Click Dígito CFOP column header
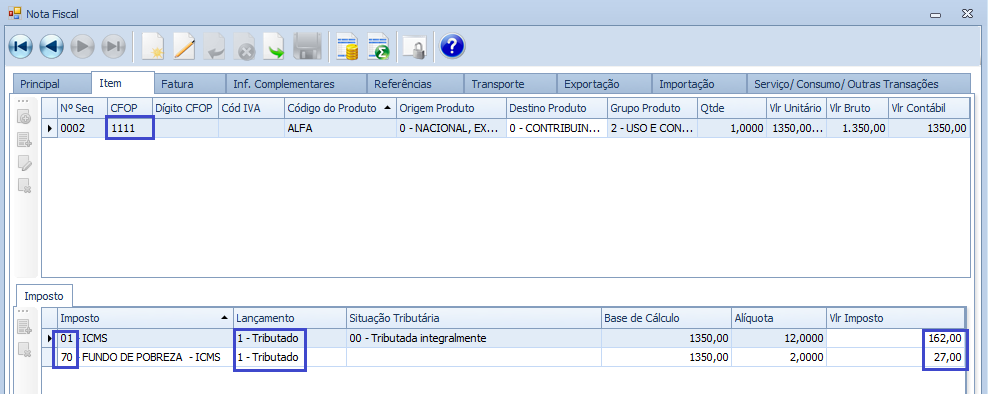 tap(185, 108)
